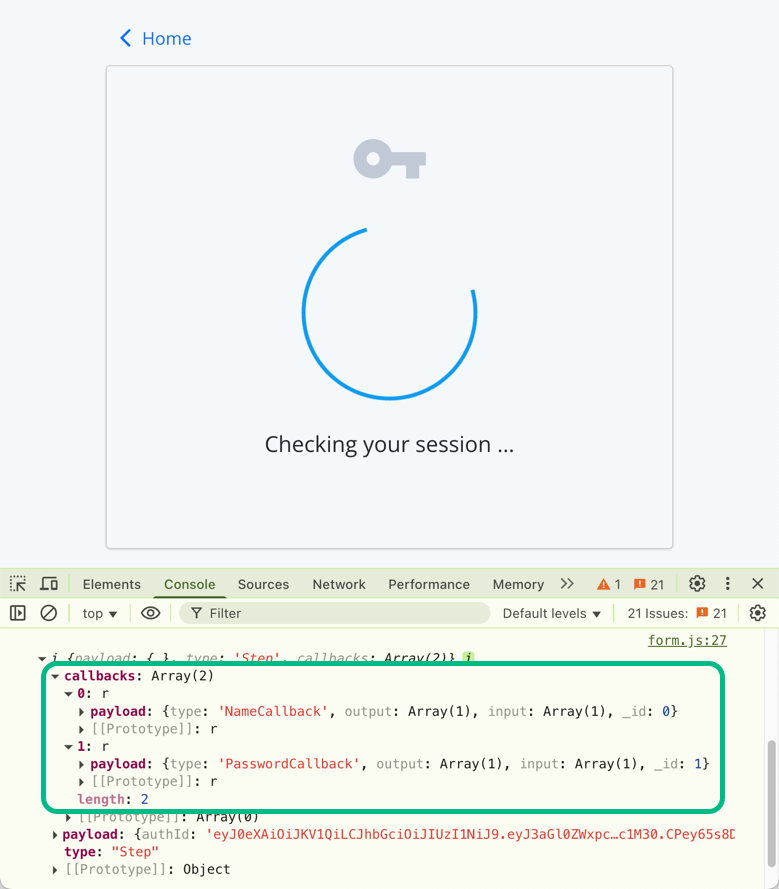The image size is (779, 889).
Task: Switch to the Elements tab
Action: (x=111, y=584)
